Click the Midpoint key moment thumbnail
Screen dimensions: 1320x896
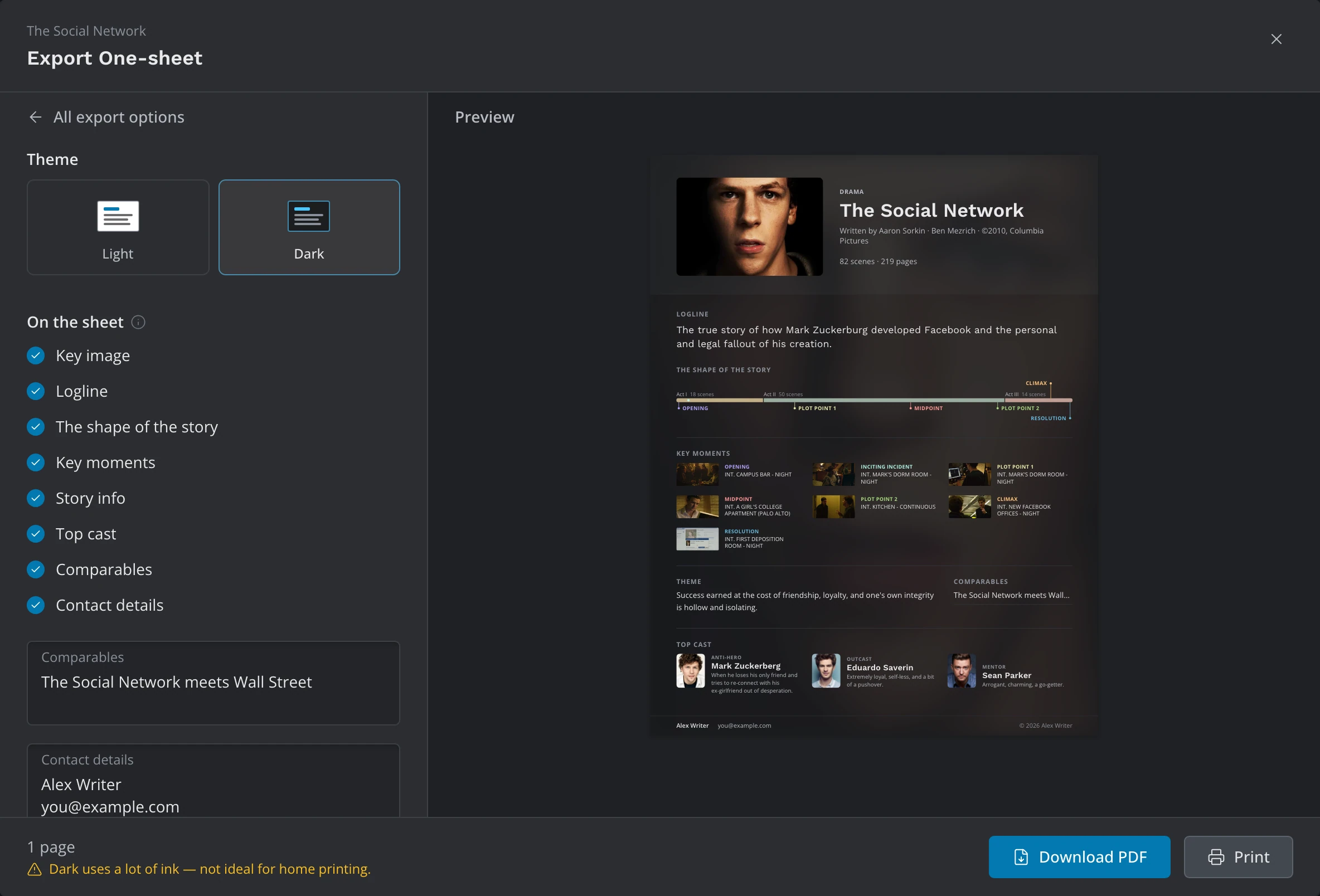pos(697,507)
